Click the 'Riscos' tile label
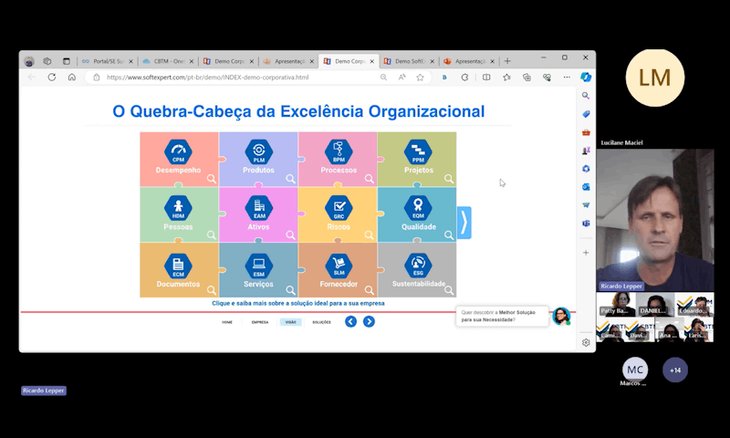730x438 pixels. [338, 227]
